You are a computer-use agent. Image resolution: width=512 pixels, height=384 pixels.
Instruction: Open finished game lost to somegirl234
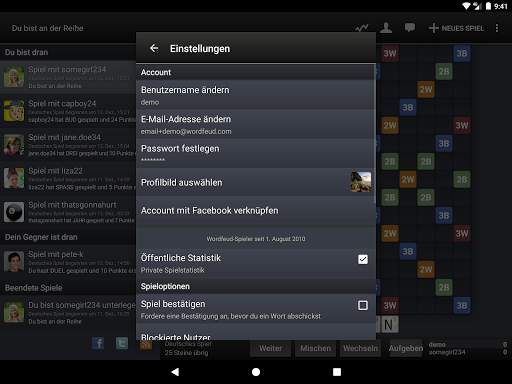[68, 312]
